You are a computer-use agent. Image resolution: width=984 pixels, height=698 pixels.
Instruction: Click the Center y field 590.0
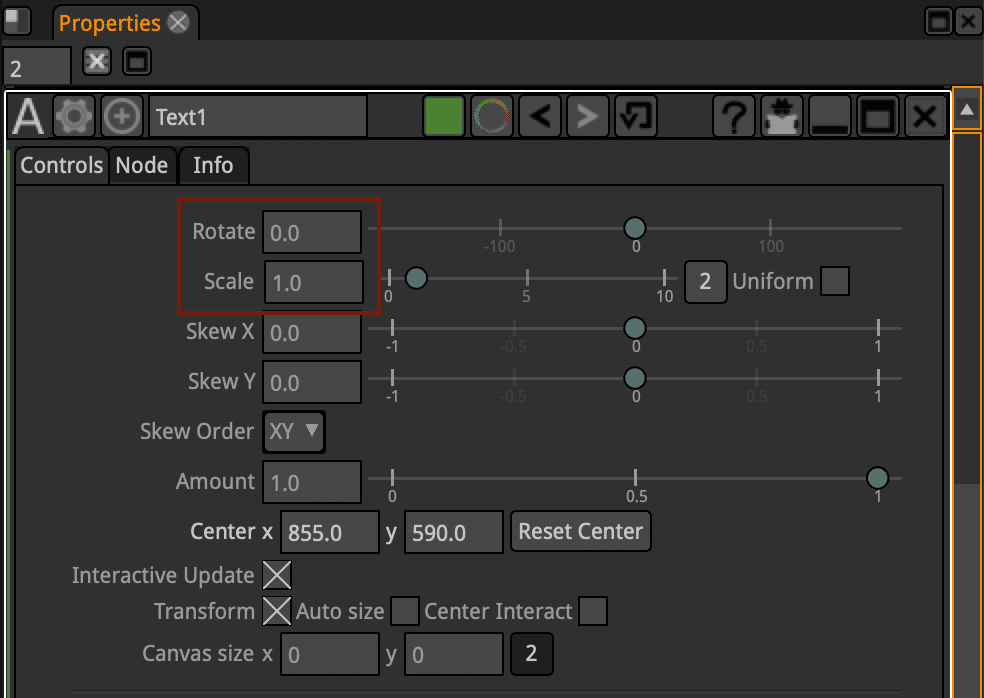click(x=454, y=532)
